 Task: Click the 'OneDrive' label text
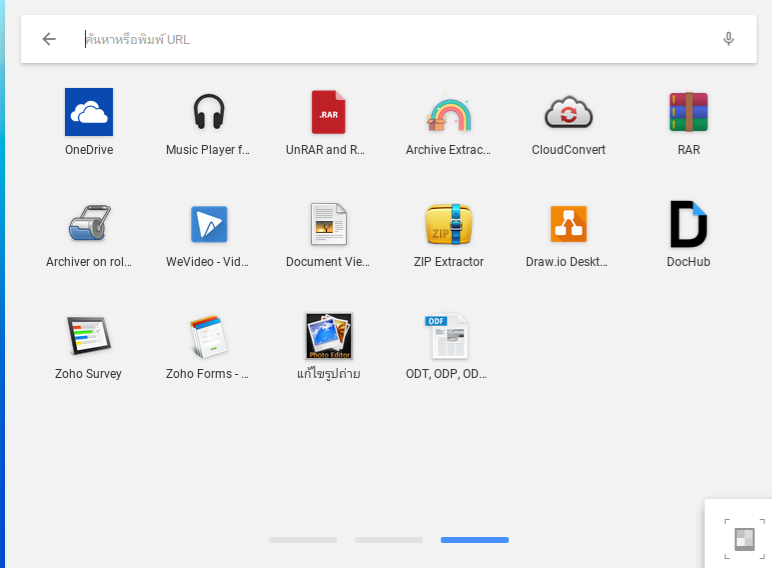pyautogui.click(x=89, y=150)
